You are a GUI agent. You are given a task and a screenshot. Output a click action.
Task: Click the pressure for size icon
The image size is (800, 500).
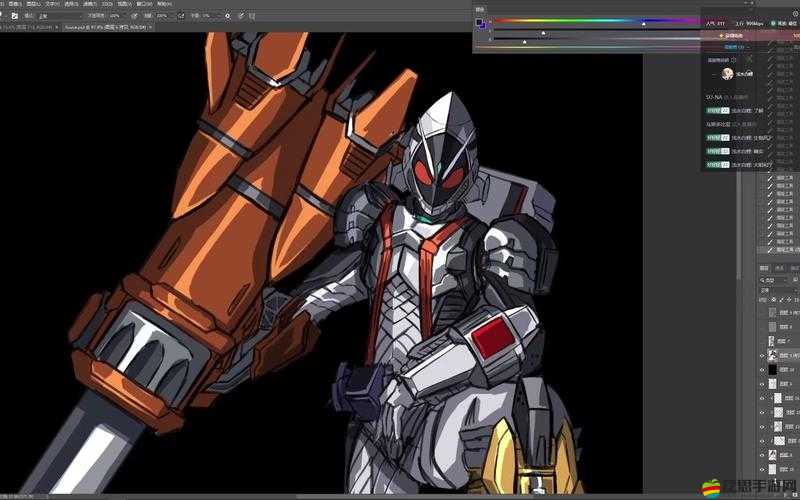tap(241, 16)
